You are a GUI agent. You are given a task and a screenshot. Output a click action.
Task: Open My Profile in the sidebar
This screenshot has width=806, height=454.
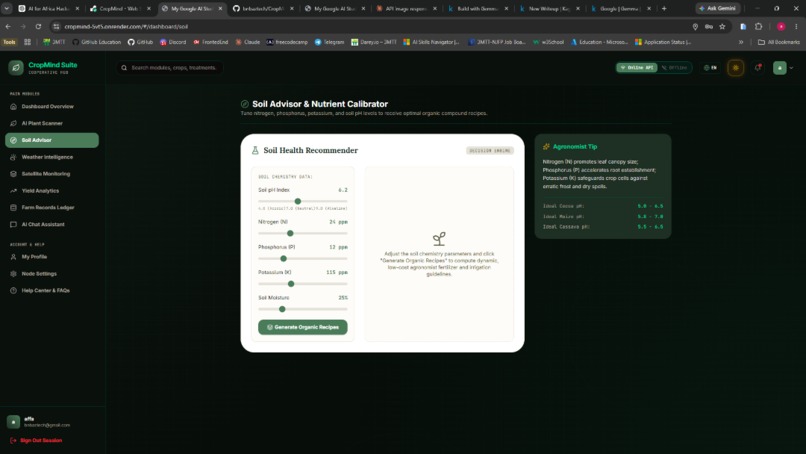click(x=34, y=257)
